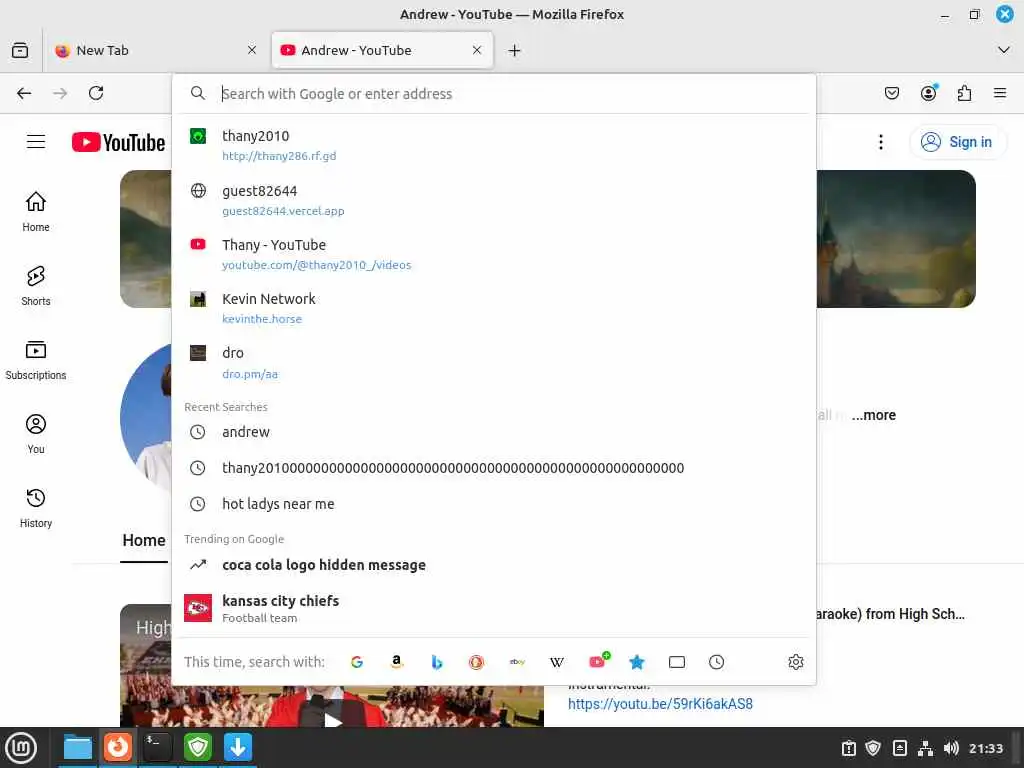
Task: Open Firefox application menu
Action: coord(1000,93)
